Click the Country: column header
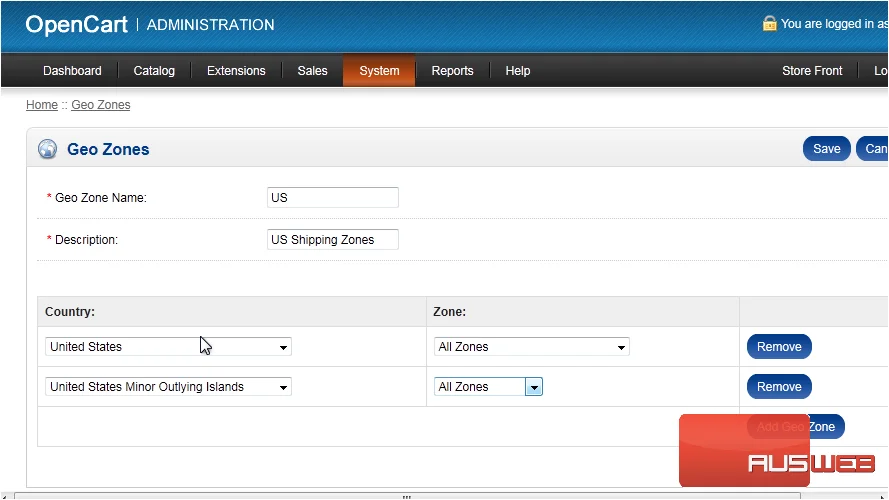889x500 pixels. point(70,312)
